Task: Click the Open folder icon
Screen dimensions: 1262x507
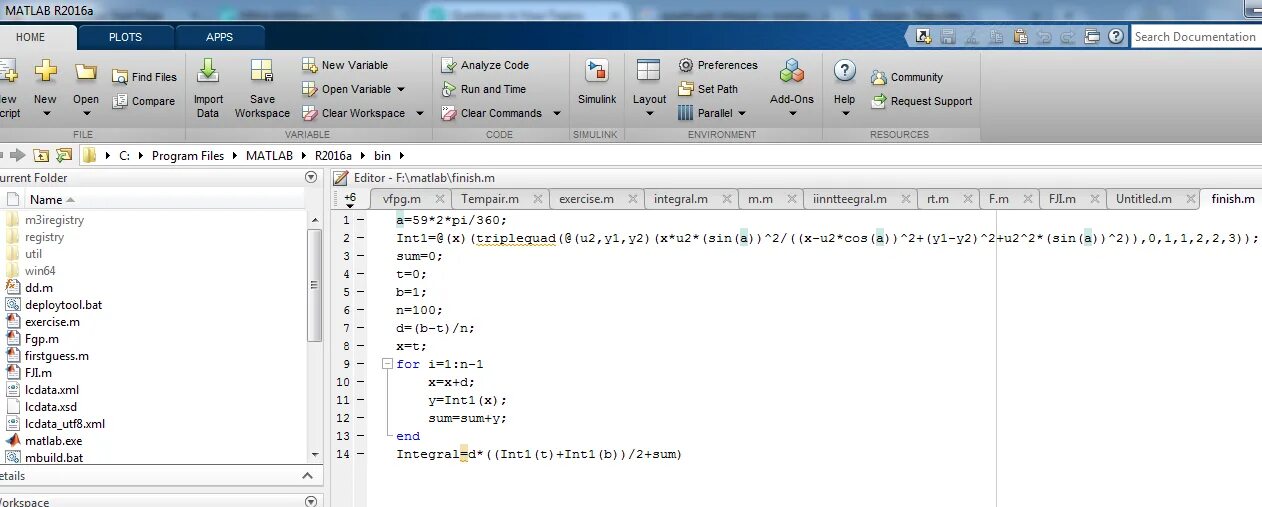Action: point(86,72)
